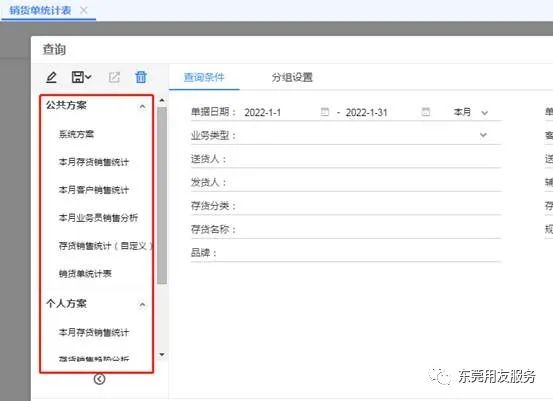Switch to 分组设置 tab
This screenshot has width=553, height=401.
(x=292, y=77)
